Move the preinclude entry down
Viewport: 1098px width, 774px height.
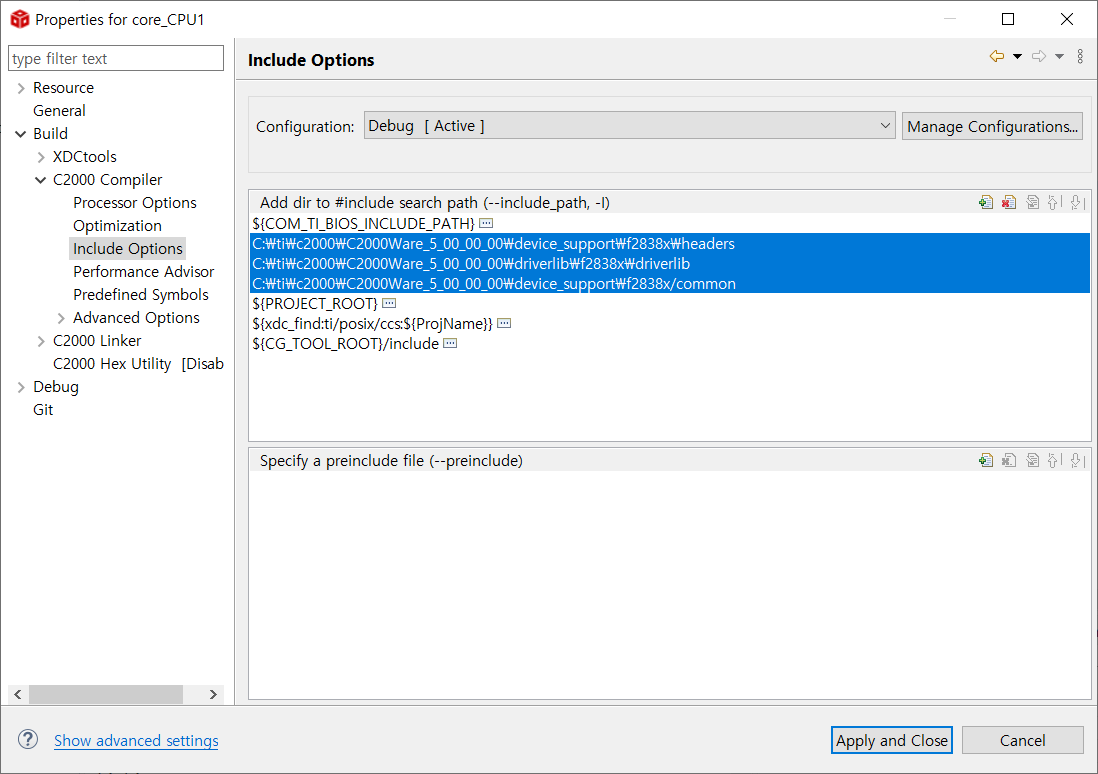(1077, 461)
